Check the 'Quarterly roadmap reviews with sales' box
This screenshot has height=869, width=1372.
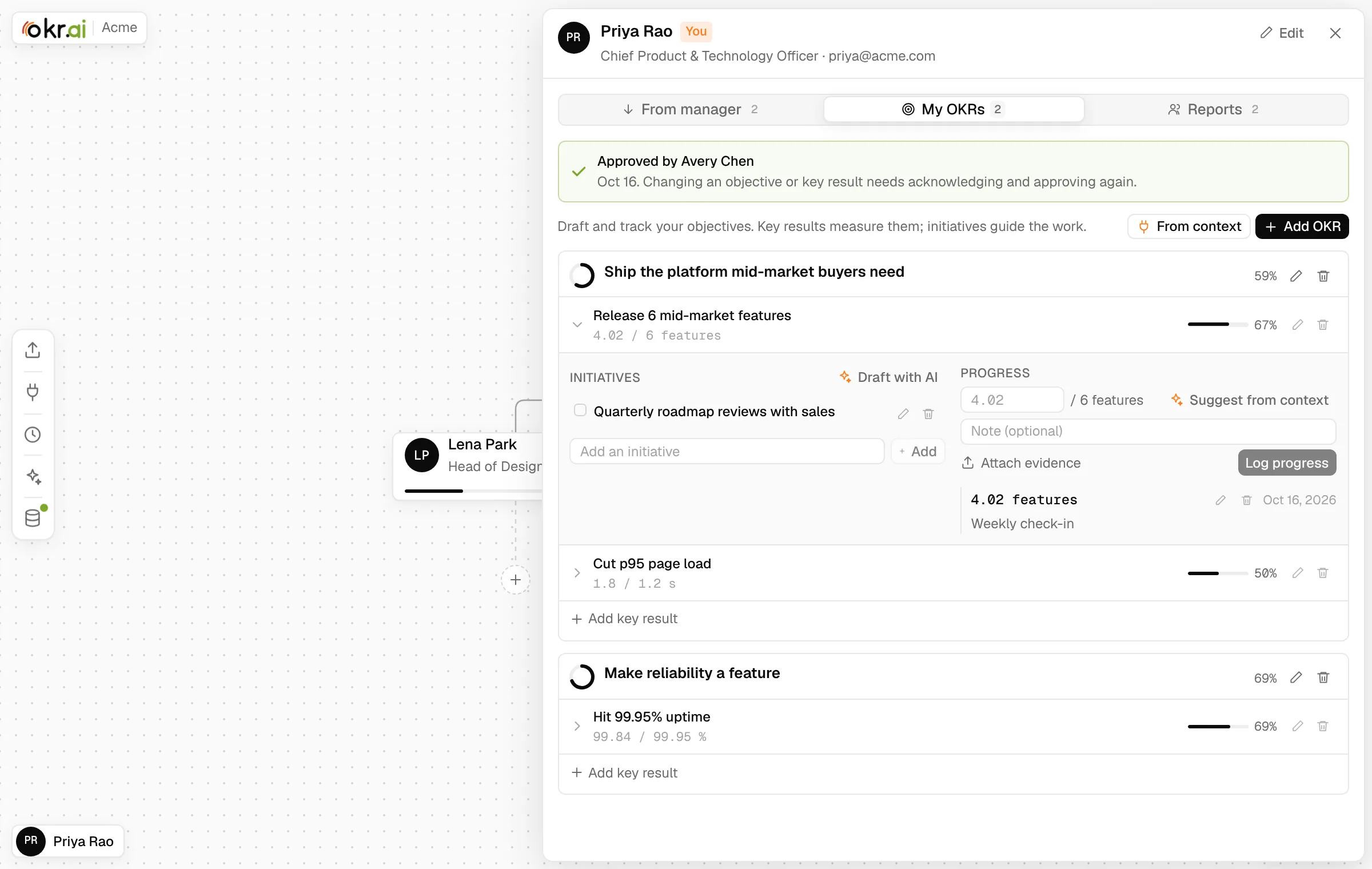[x=580, y=410]
